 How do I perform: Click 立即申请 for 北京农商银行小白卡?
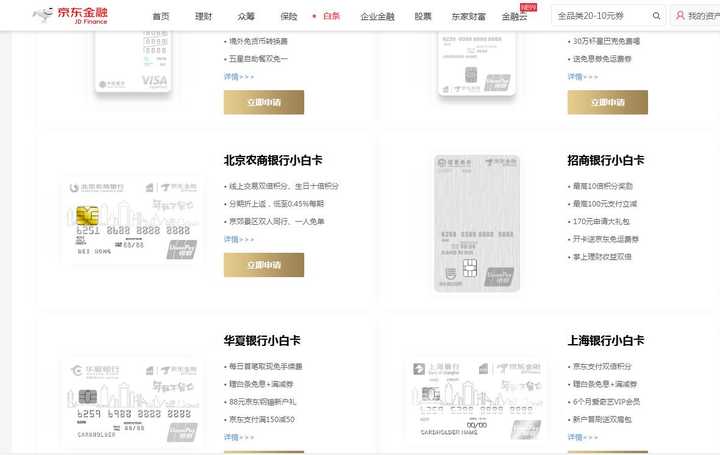[x=264, y=265]
